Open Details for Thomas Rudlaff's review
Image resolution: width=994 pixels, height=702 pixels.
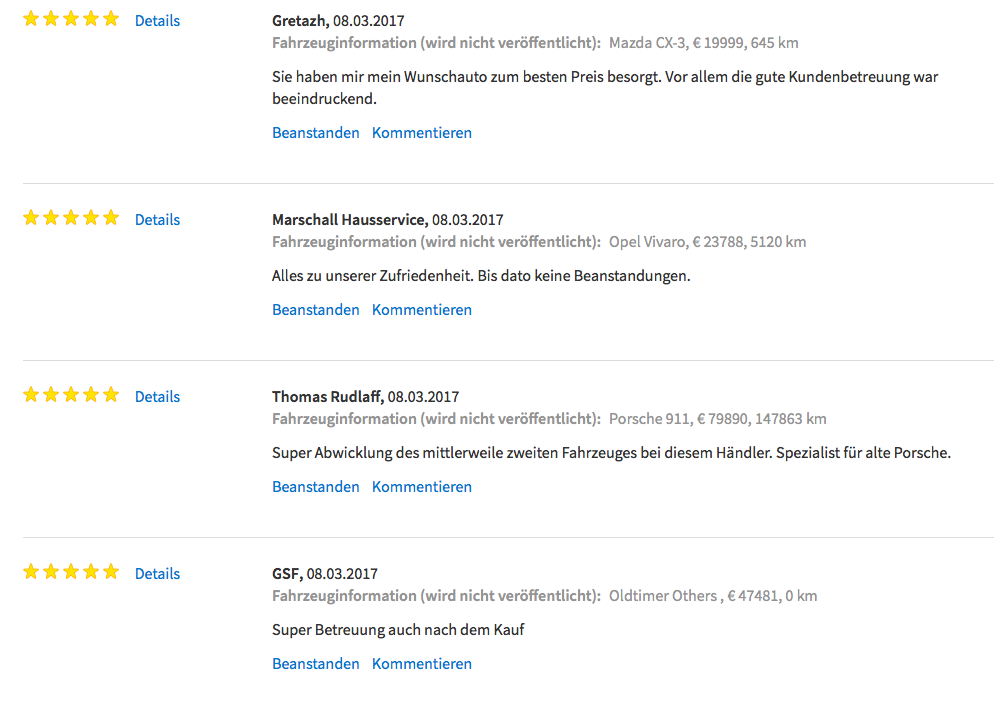[x=157, y=396]
